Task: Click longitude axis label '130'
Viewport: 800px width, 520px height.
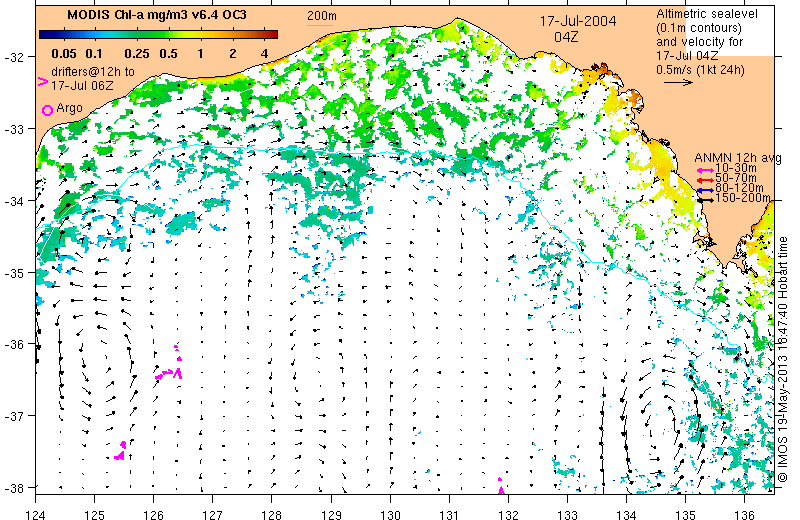Action: point(390,514)
